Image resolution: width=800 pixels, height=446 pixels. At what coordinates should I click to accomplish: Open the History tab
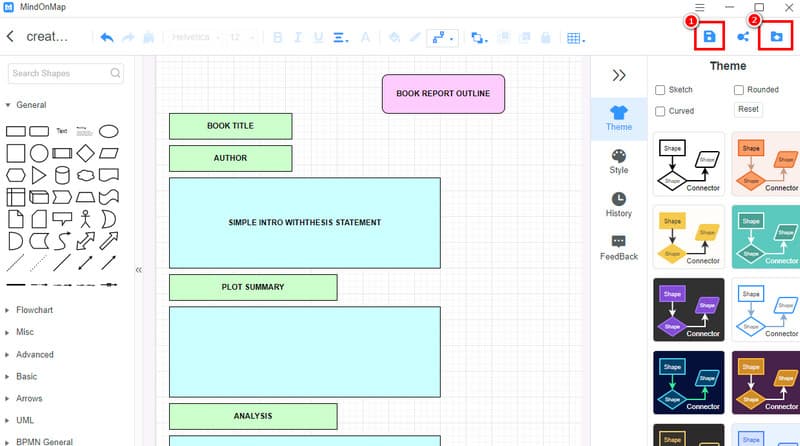[618, 204]
